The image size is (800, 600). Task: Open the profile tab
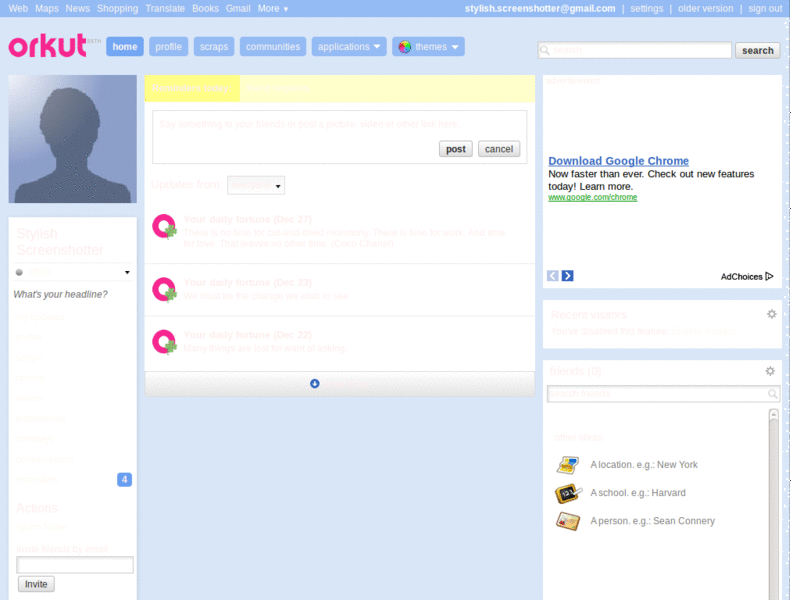(168, 46)
